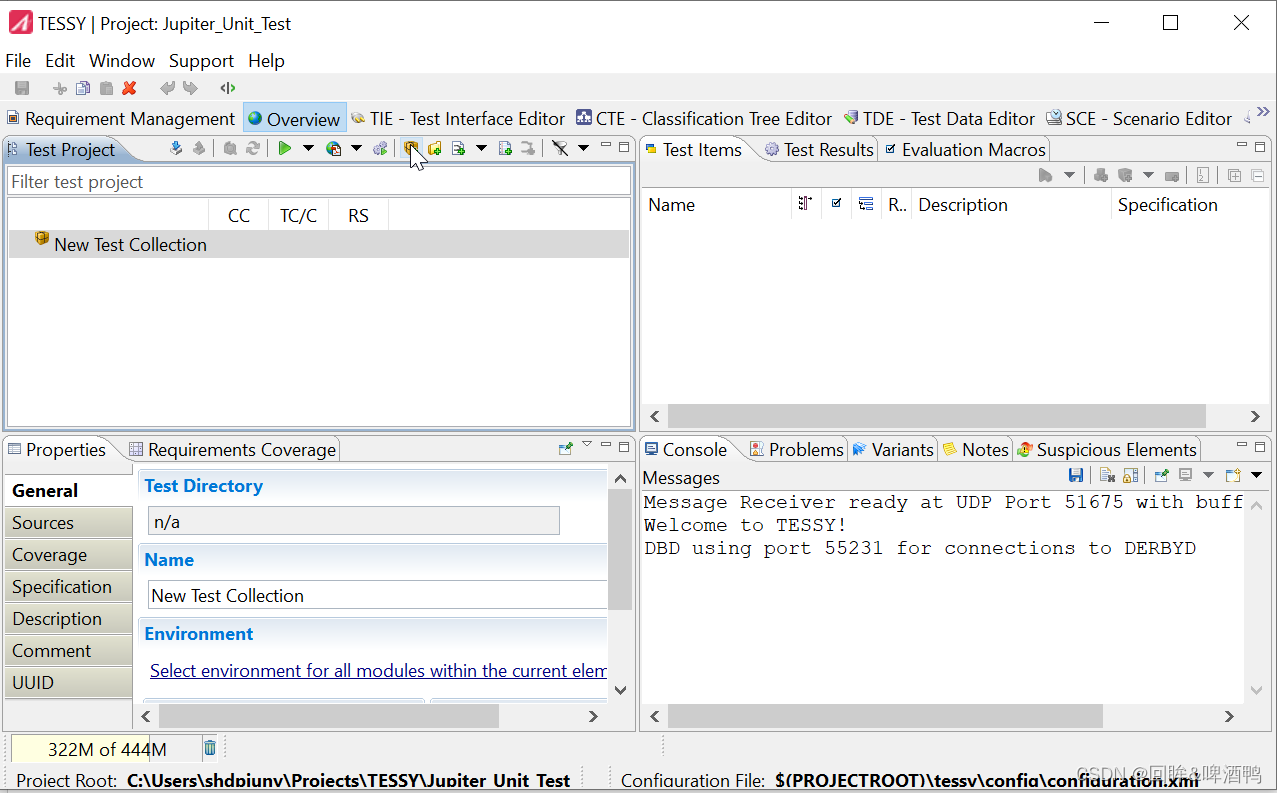
Task: Click the display selected console monitor icon
Action: (1185, 475)
